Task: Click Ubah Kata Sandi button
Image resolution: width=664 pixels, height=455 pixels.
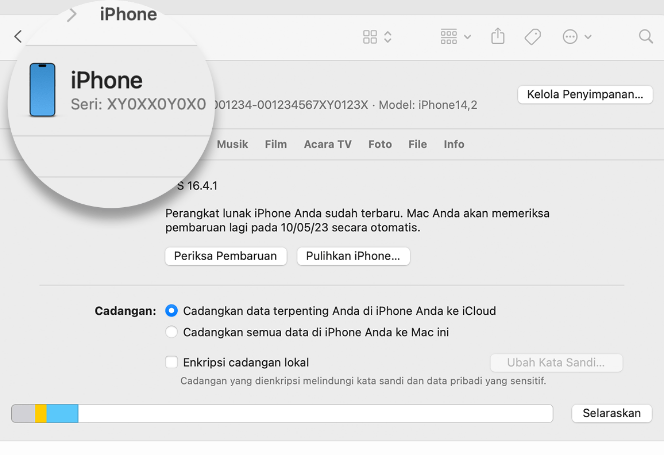Action: click(556, 363)
